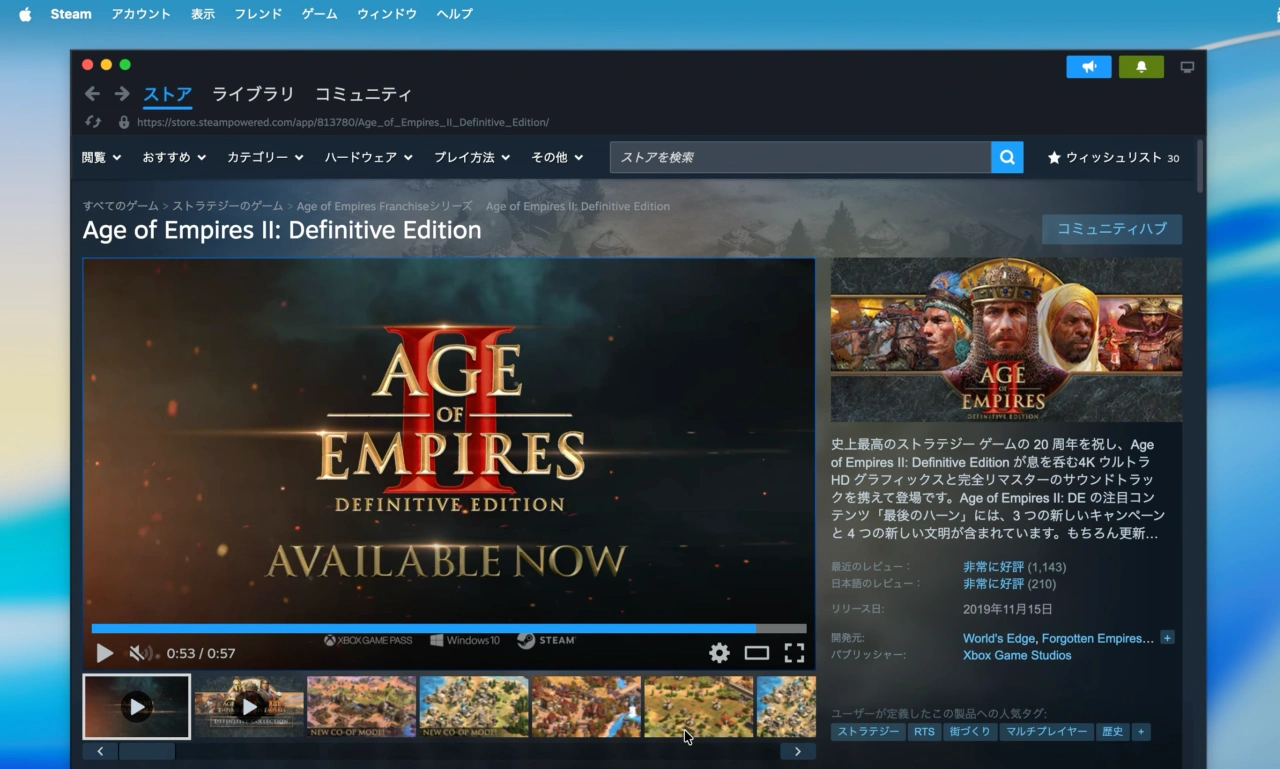Click the page vertical scrollbar

[x=1200, y=166]
